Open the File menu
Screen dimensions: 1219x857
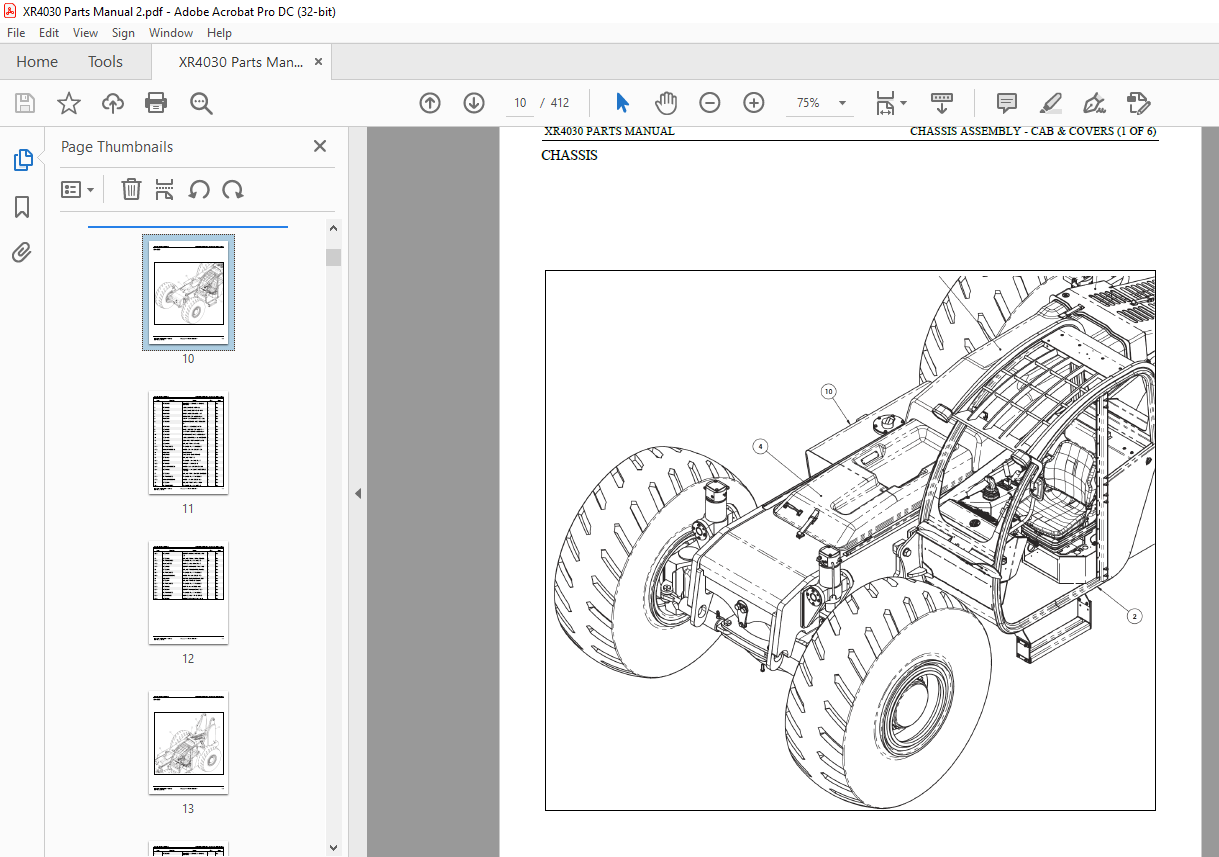[x=16, y=33]
